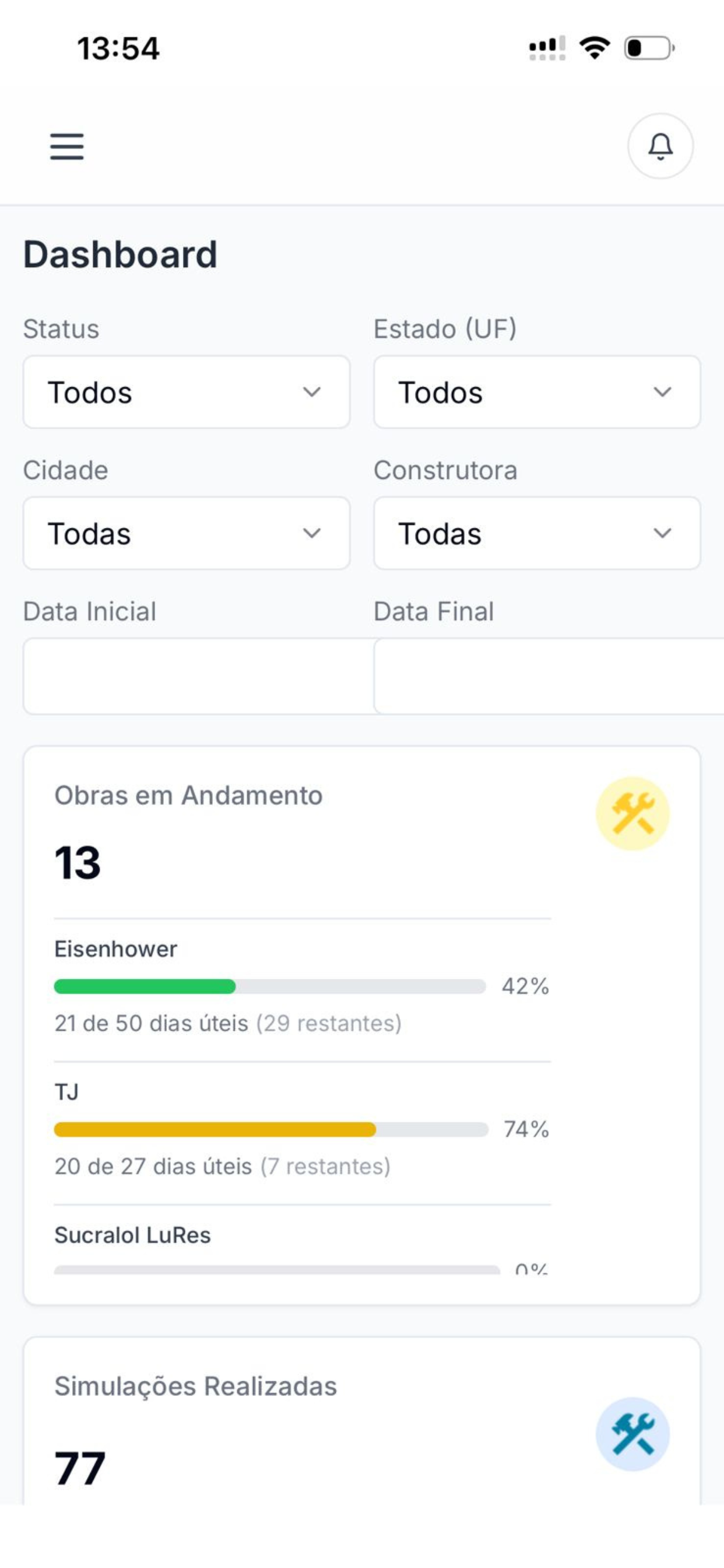Image resolution: width=724 pixels, height=1568 pixels.
Task: Expand the Status dropdown
Action: [x=186, y=392]
